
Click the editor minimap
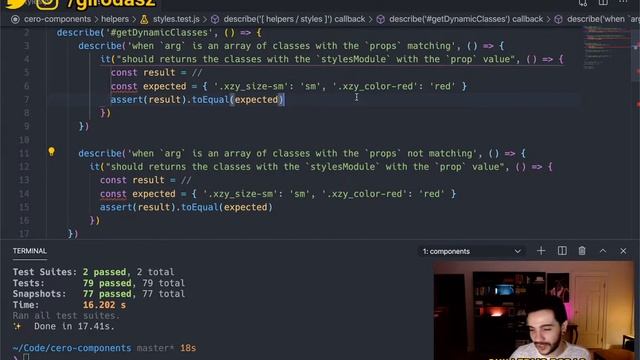point(606,49)
